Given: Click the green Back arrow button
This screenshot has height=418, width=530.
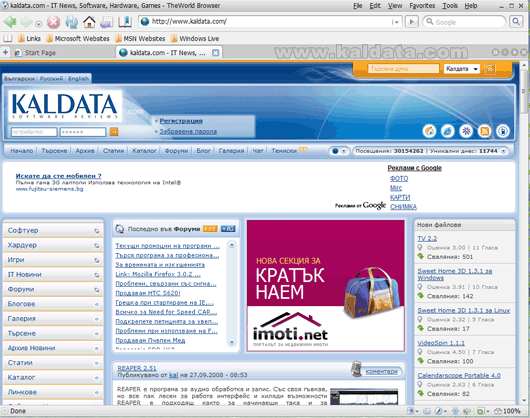Looking at the screenshot, I should (10, 22).
